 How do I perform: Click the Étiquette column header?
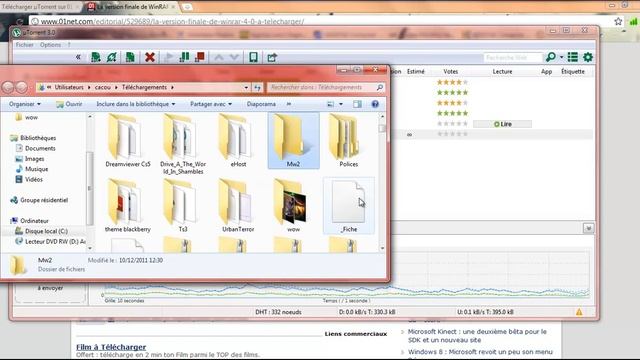pos(573,71)
